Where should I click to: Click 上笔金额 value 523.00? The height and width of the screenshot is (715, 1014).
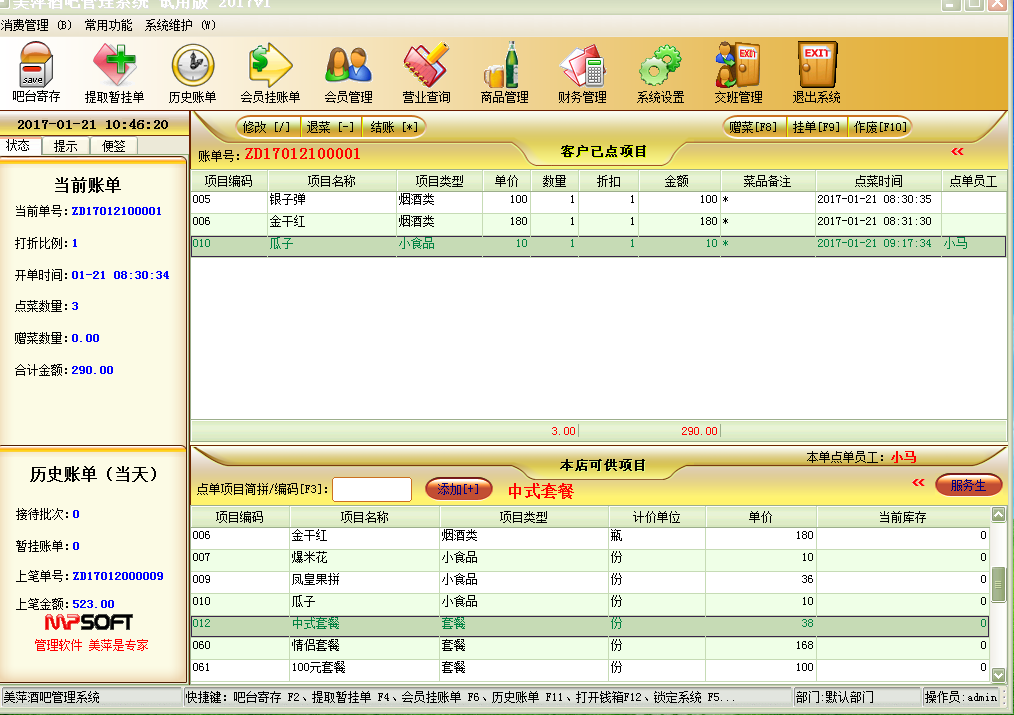[x=93, y=604]
